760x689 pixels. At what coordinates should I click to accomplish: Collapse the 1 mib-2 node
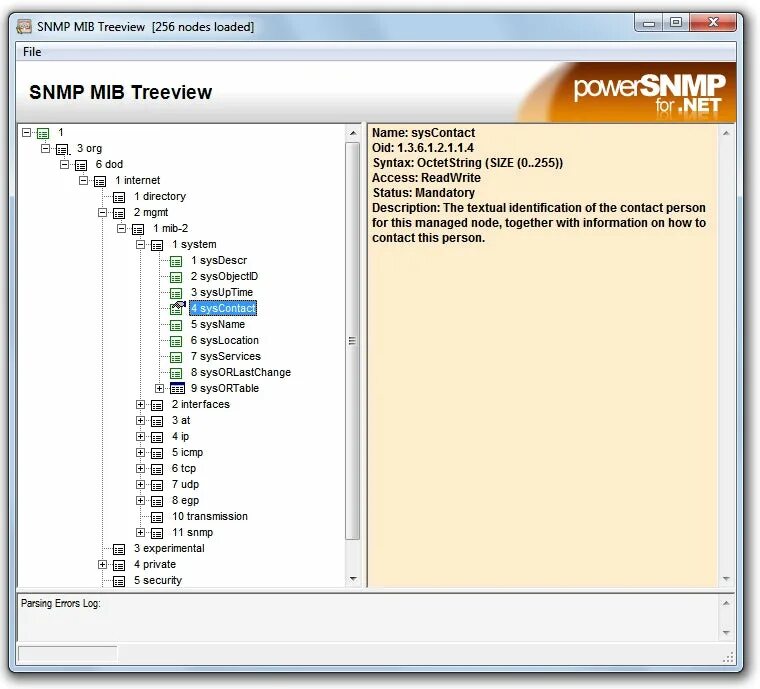point(122,228)
